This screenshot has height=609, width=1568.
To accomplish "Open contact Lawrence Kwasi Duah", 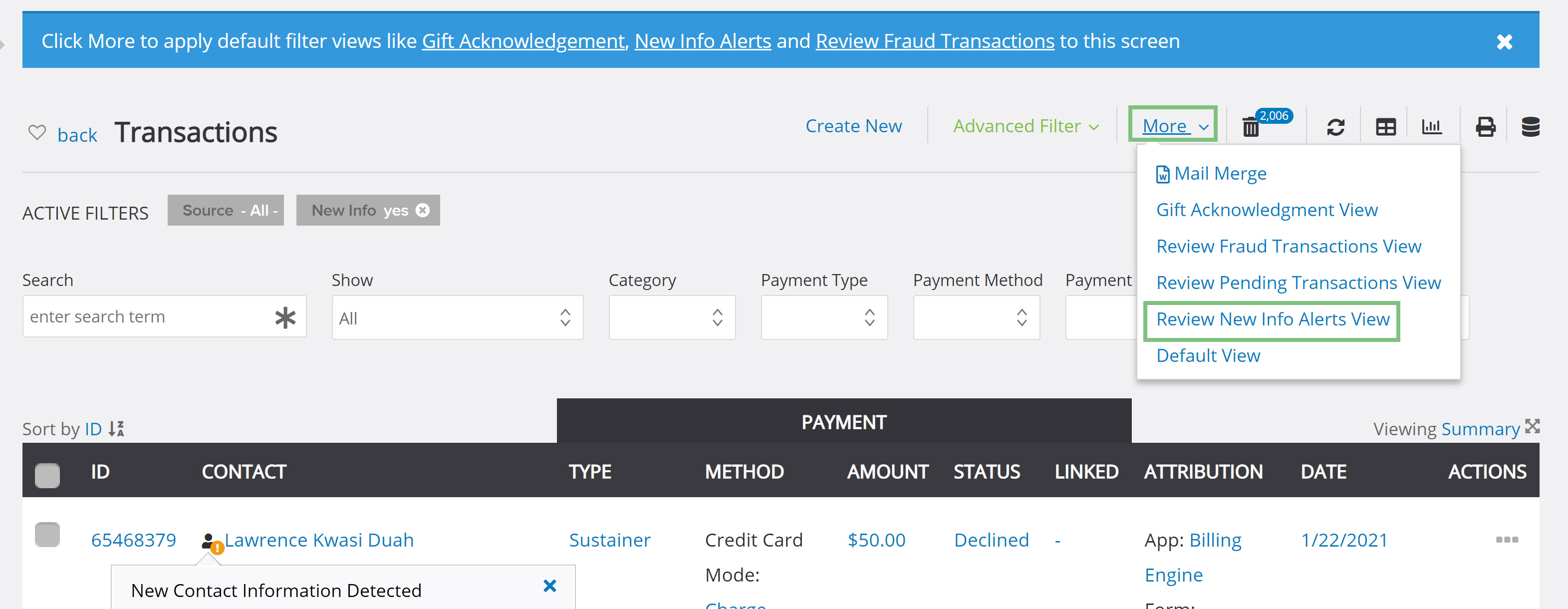I will (319, 540).
